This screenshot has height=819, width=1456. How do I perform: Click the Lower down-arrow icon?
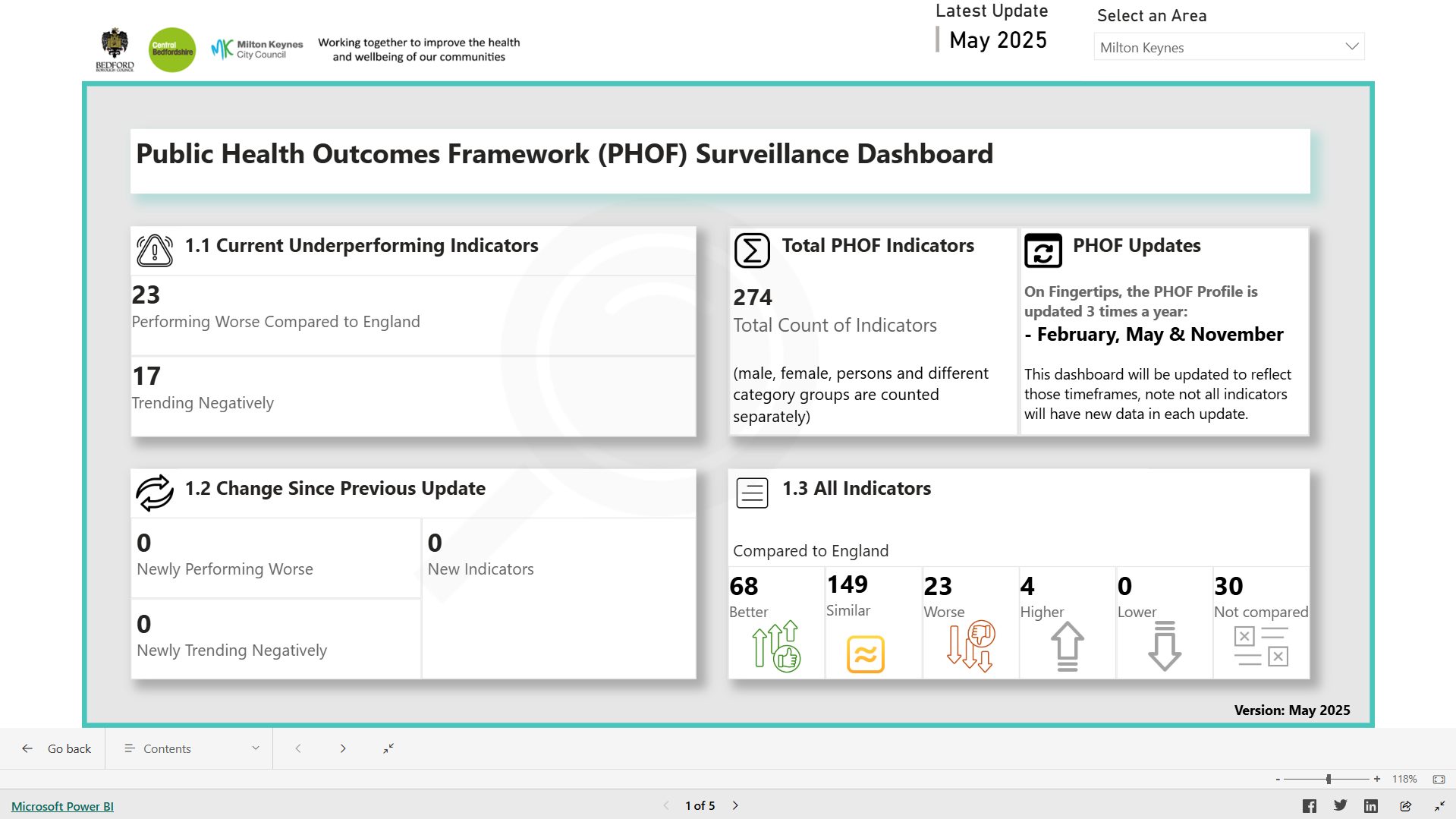(x=1165, y=646)
